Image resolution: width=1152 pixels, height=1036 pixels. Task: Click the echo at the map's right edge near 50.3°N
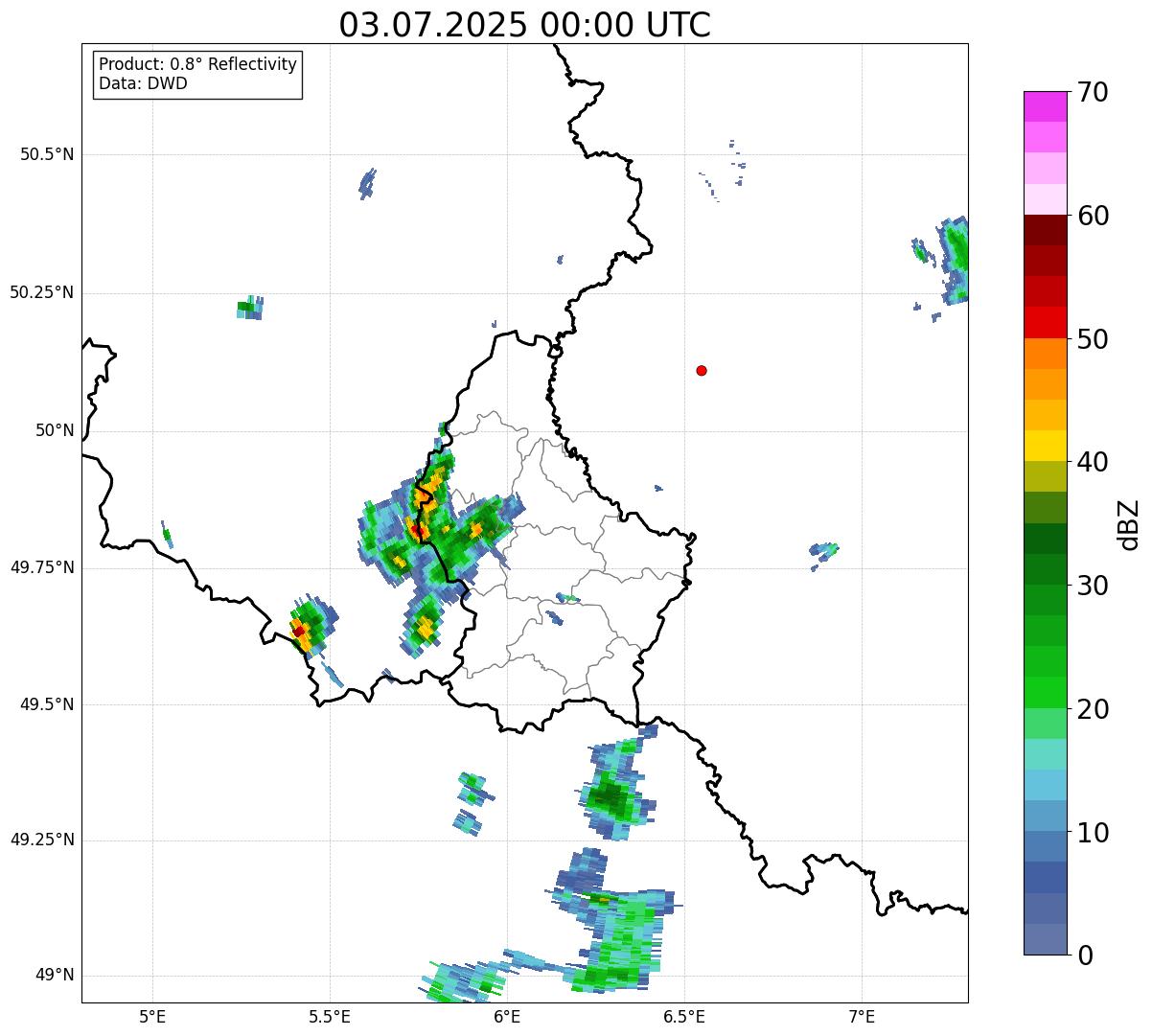tap(954, 259)
